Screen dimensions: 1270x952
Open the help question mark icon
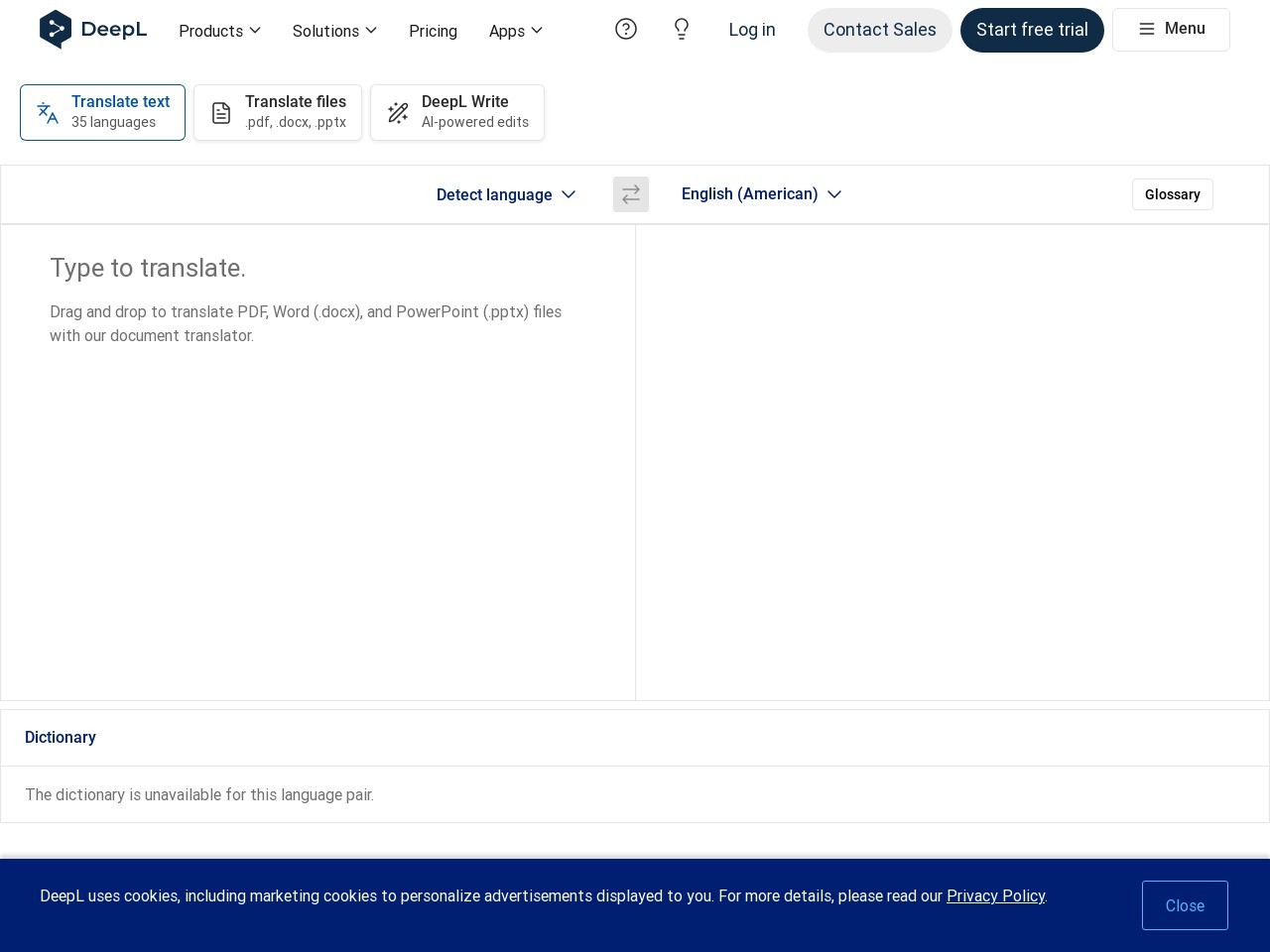(626, 30)
